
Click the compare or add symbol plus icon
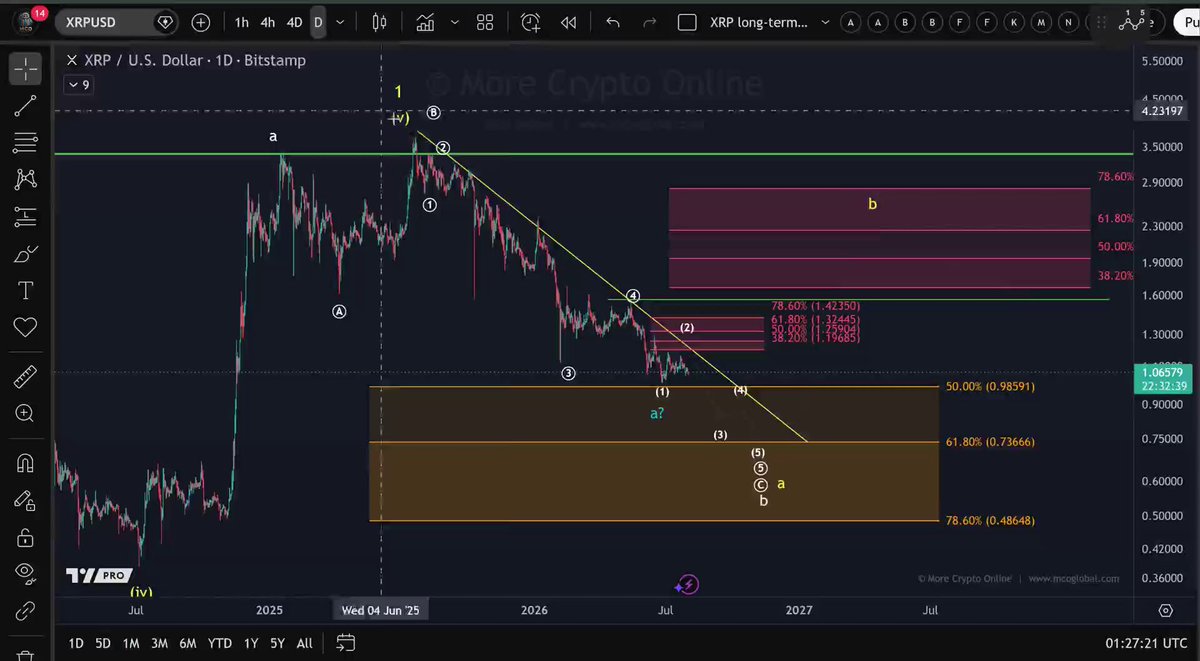point(201,22)
